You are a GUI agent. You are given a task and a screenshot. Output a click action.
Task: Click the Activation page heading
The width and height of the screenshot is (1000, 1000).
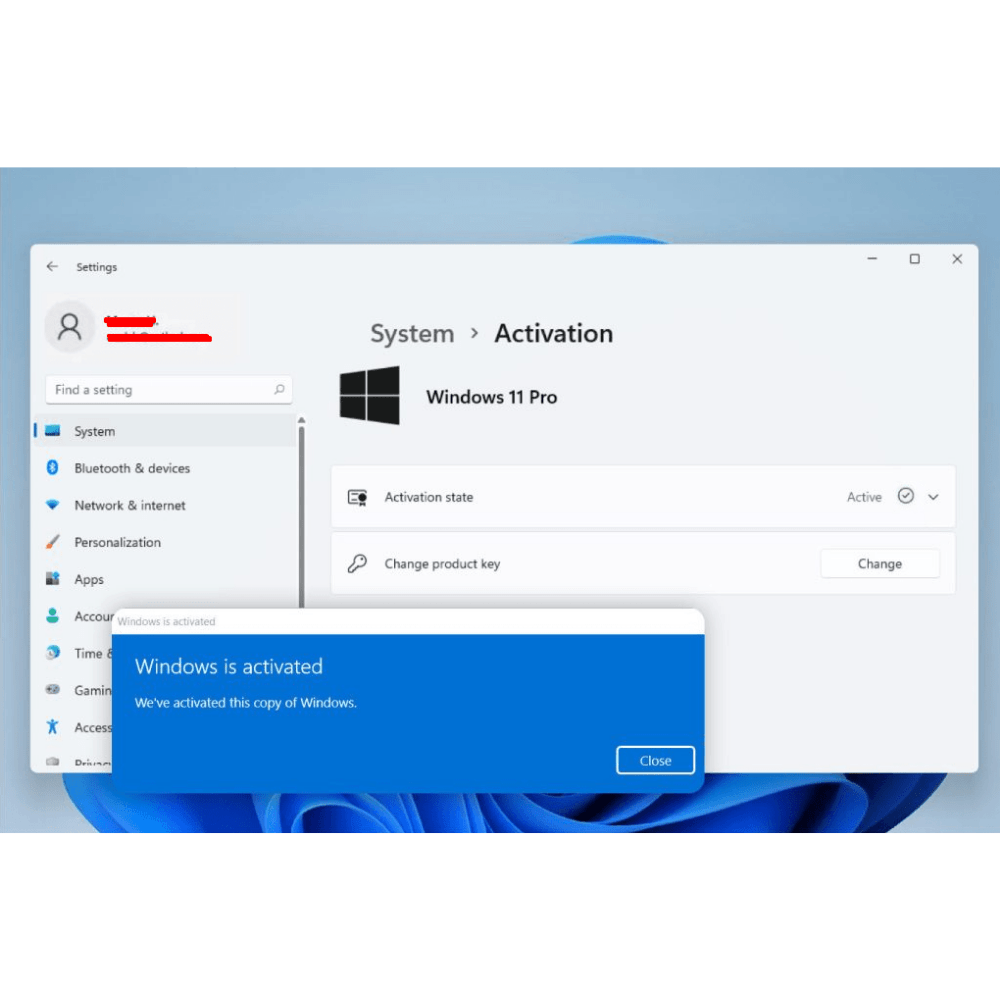coord(554,334)
